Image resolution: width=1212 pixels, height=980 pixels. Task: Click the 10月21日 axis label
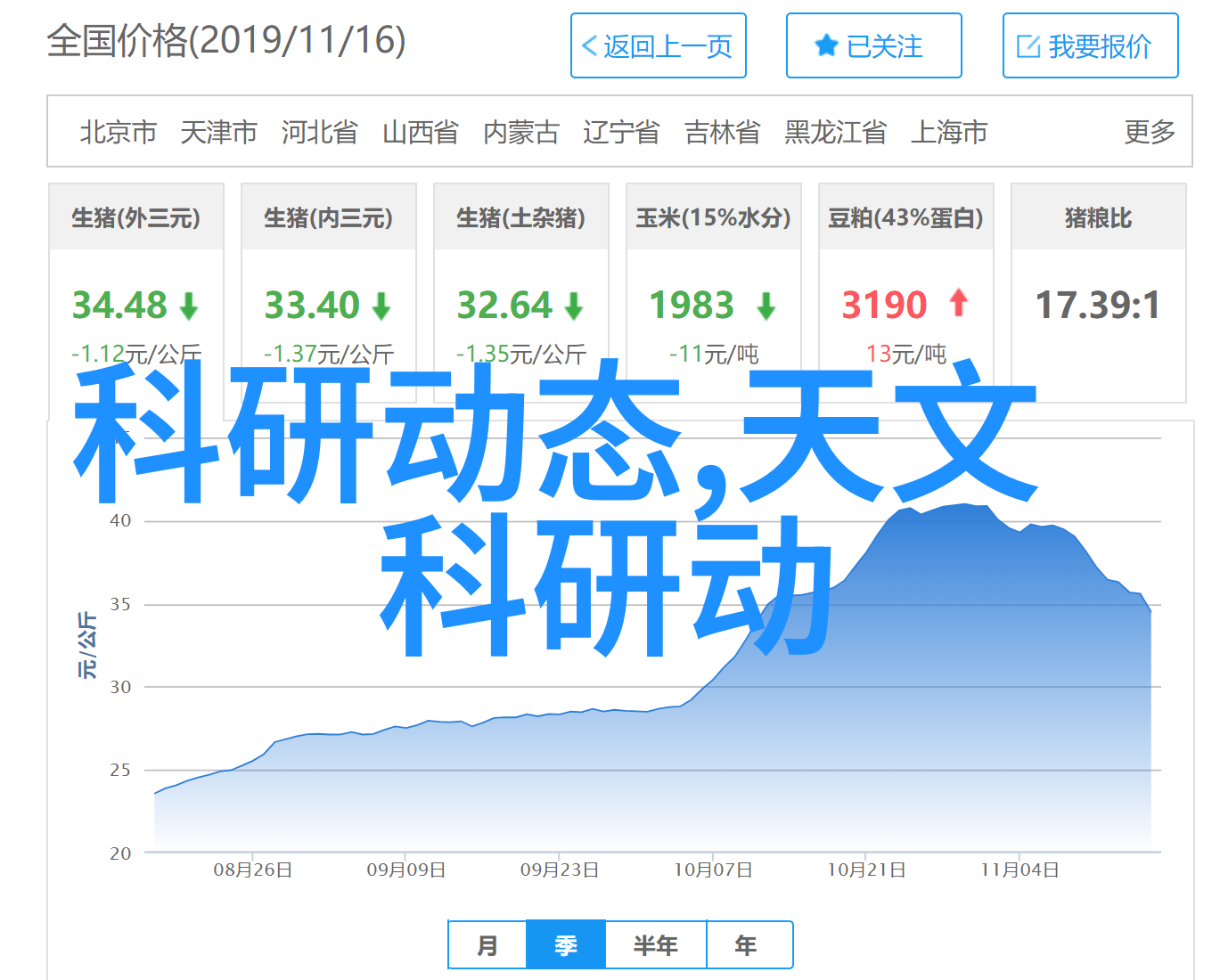(x=867, y=870)
